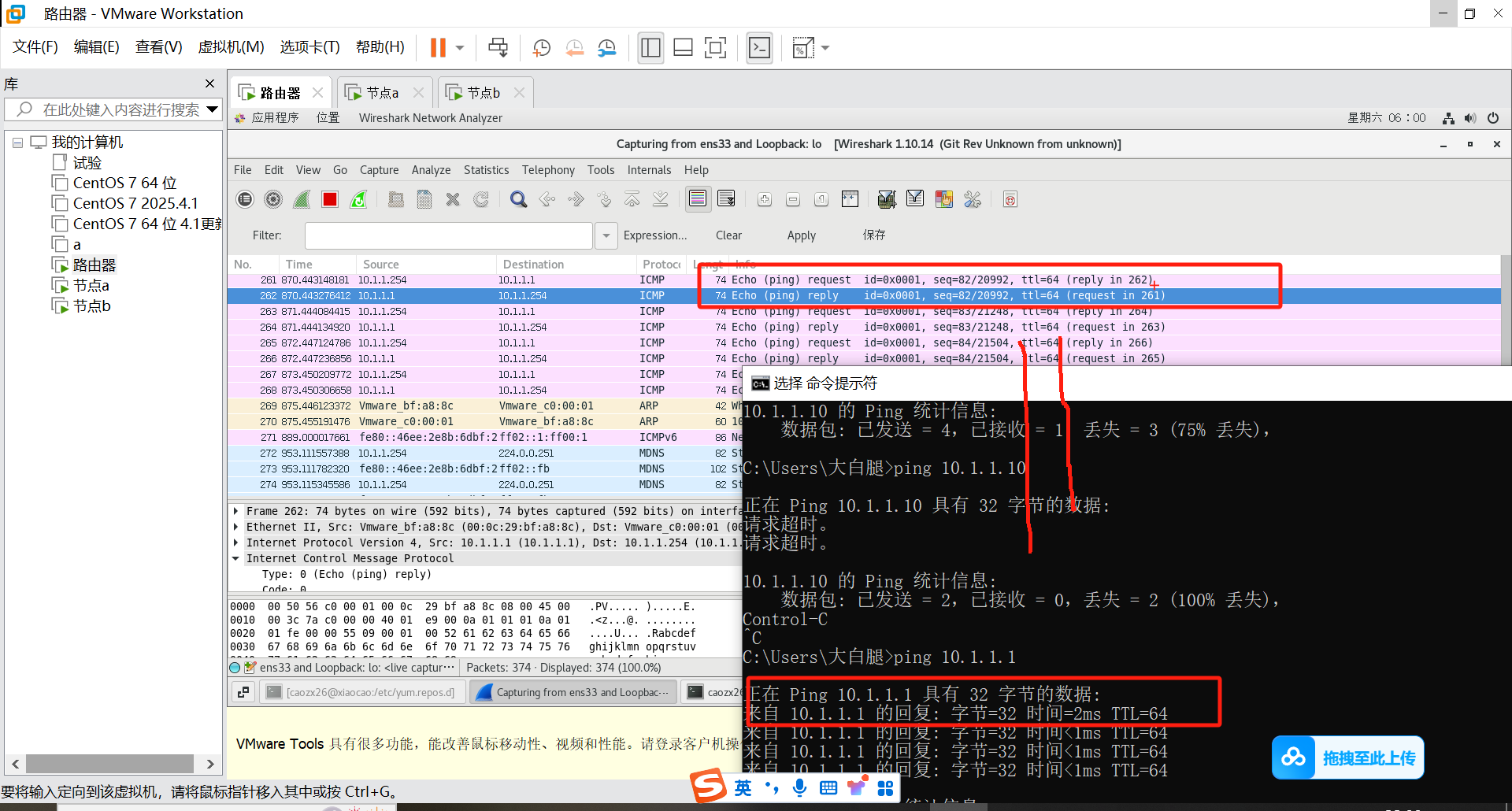Open the VM power options dropdown arrow
The width and height of the screenshot is (1512, 811).
pos(460,48)
